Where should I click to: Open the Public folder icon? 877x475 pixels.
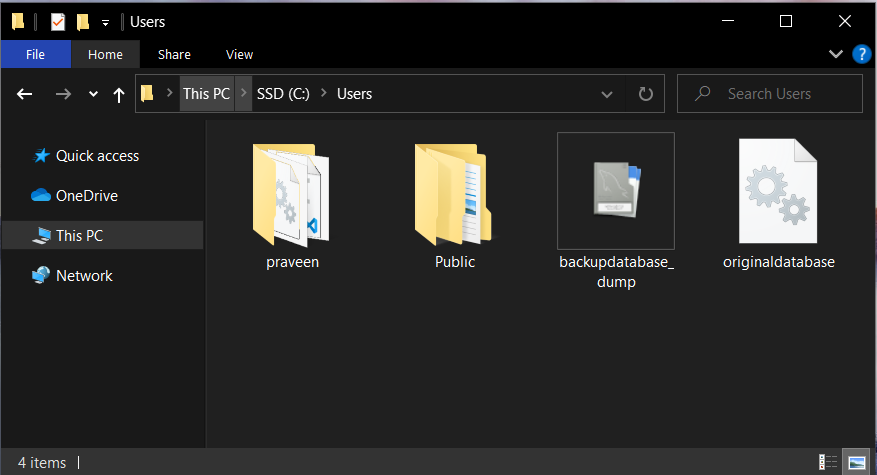453,194
